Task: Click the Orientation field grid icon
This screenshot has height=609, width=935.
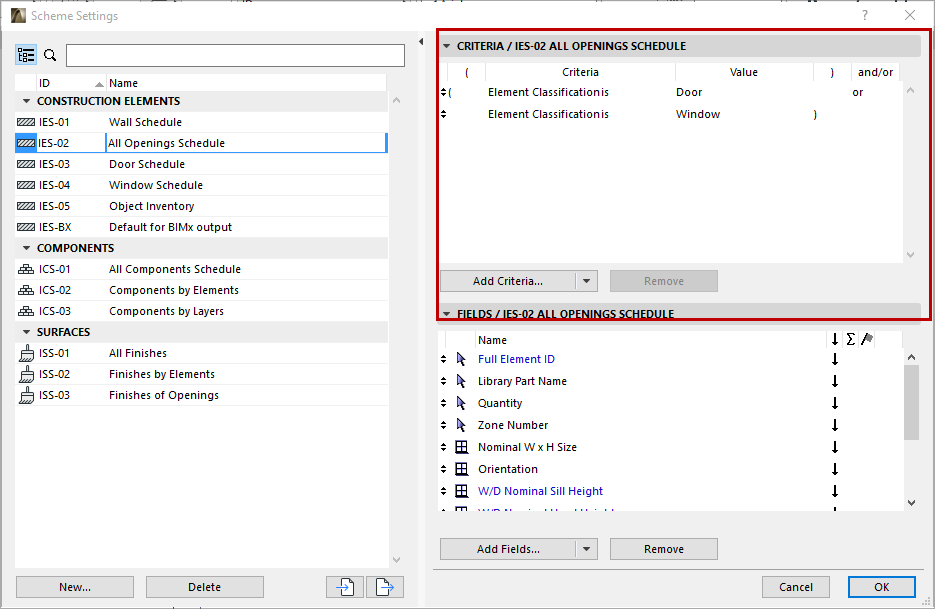Action: [461, 469]
